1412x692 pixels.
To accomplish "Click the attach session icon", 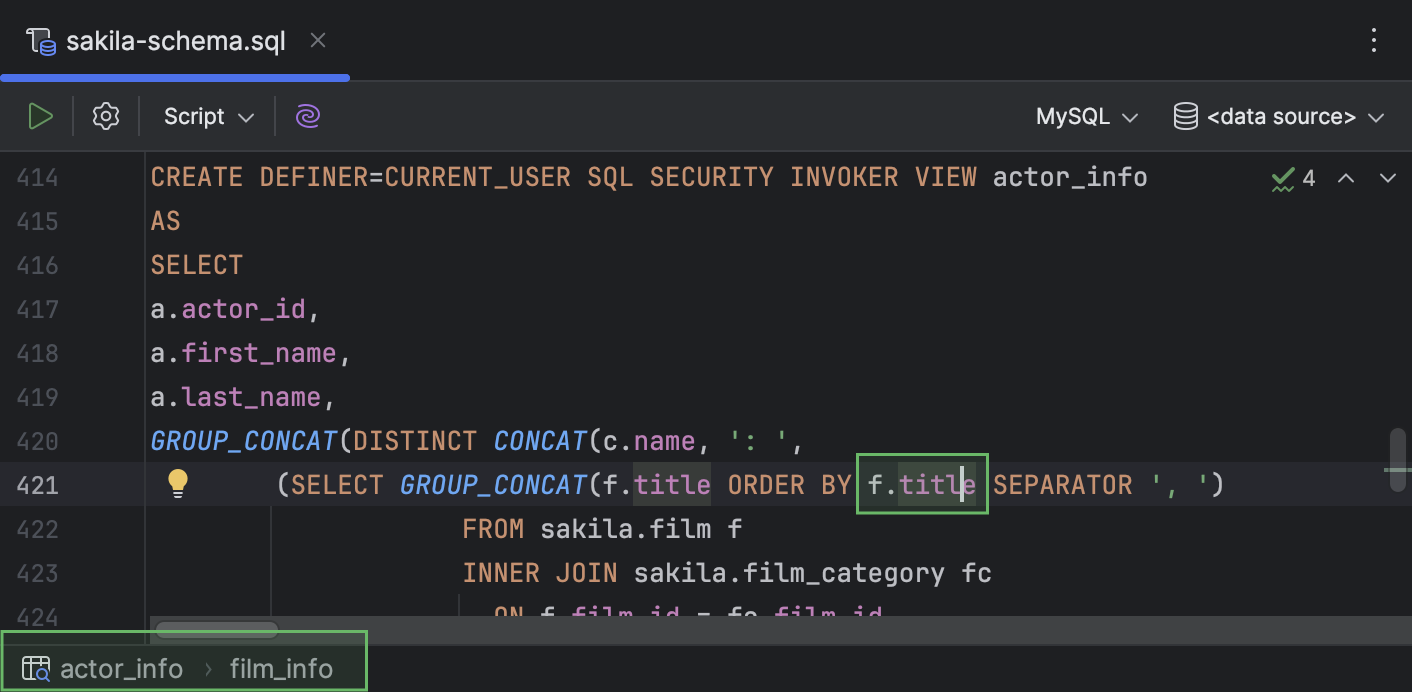I will 307,115.
